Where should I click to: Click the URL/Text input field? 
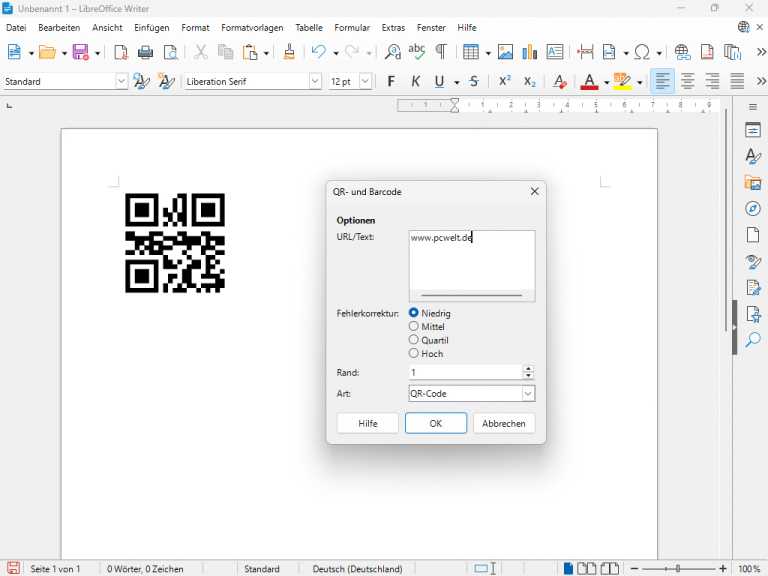[472, 265]
